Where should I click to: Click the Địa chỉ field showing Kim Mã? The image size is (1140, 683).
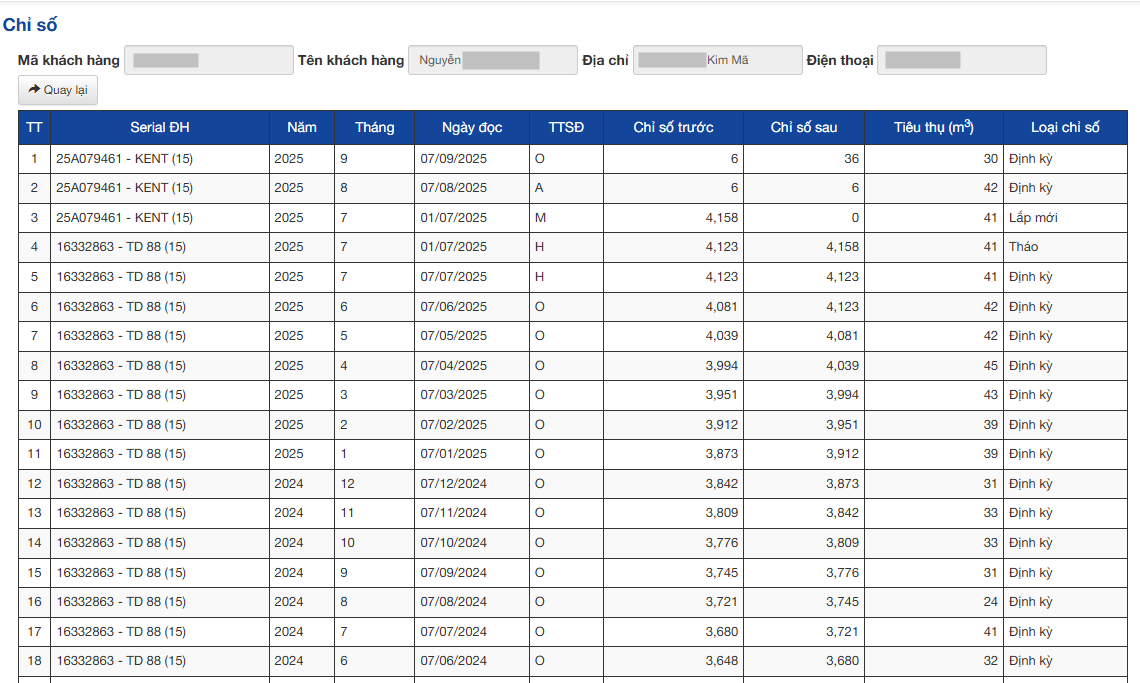717,59
